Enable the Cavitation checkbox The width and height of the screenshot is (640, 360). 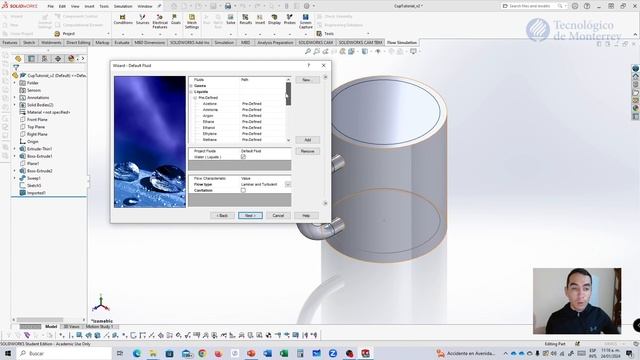tap(243, 190)
